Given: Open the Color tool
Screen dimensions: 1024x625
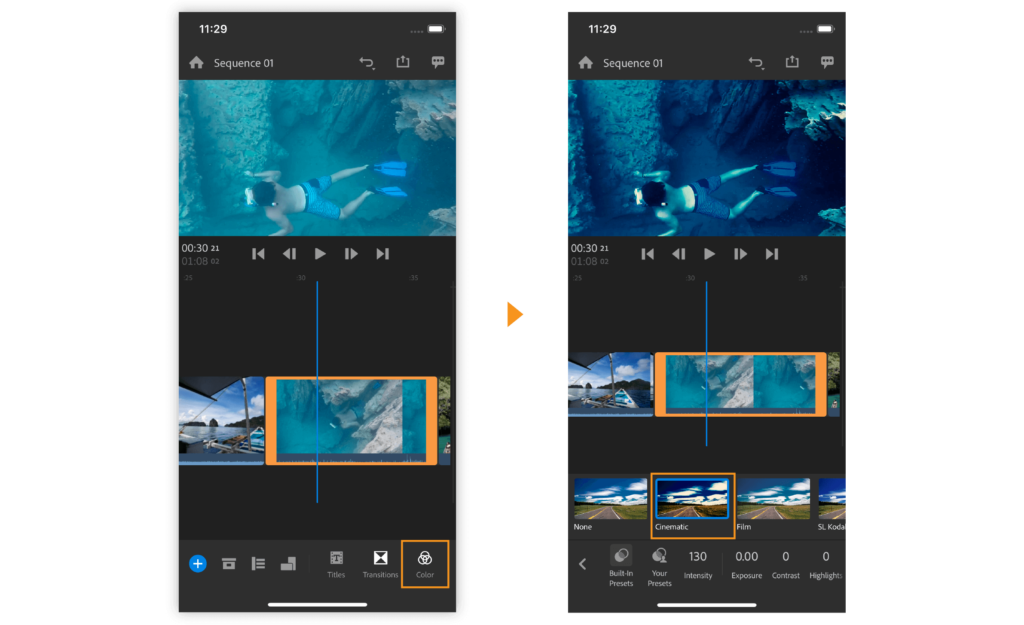Looking at the screenshot, I should [x=424, y=564].
